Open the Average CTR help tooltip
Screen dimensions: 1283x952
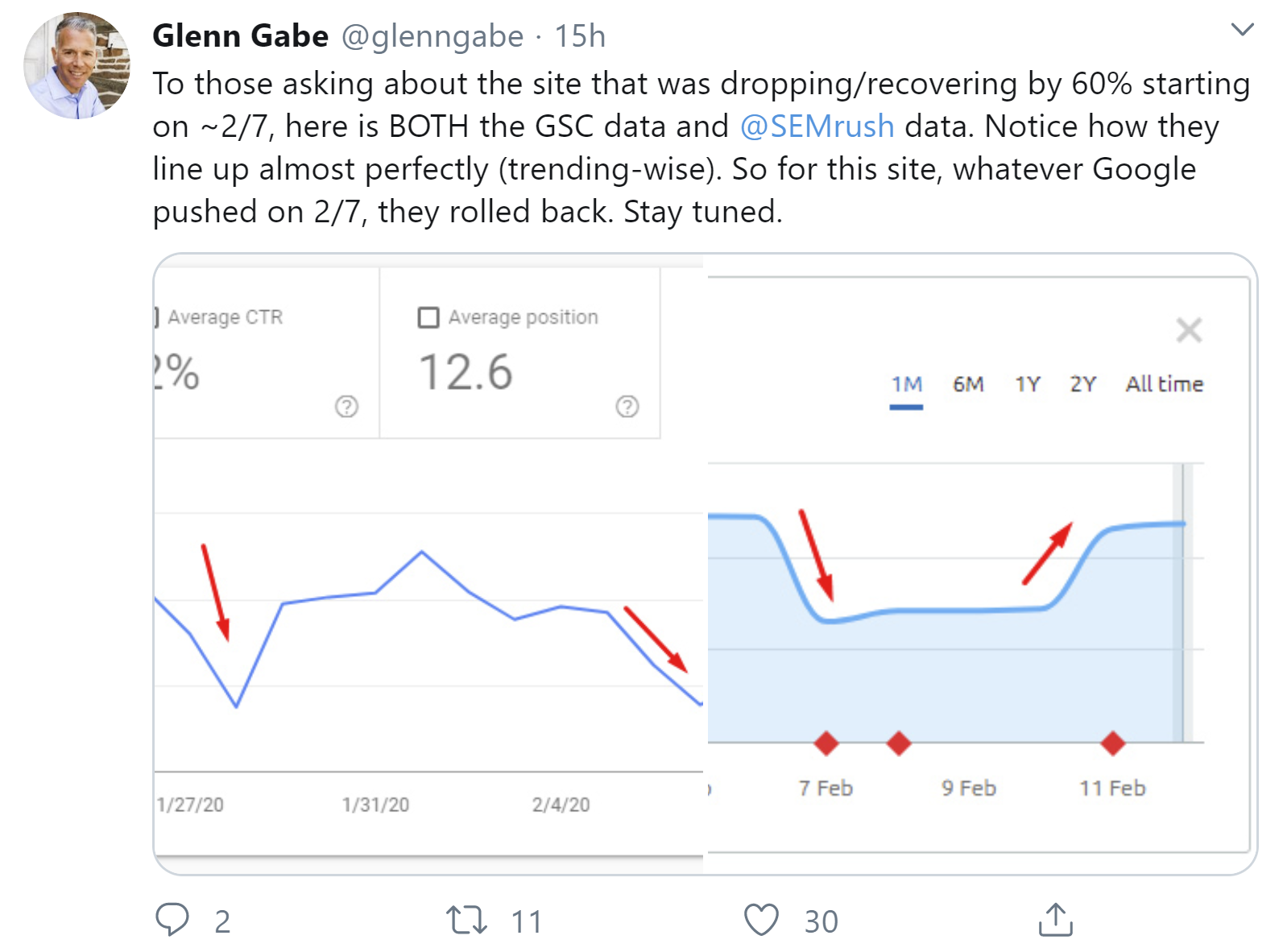[x=346, y=408]
